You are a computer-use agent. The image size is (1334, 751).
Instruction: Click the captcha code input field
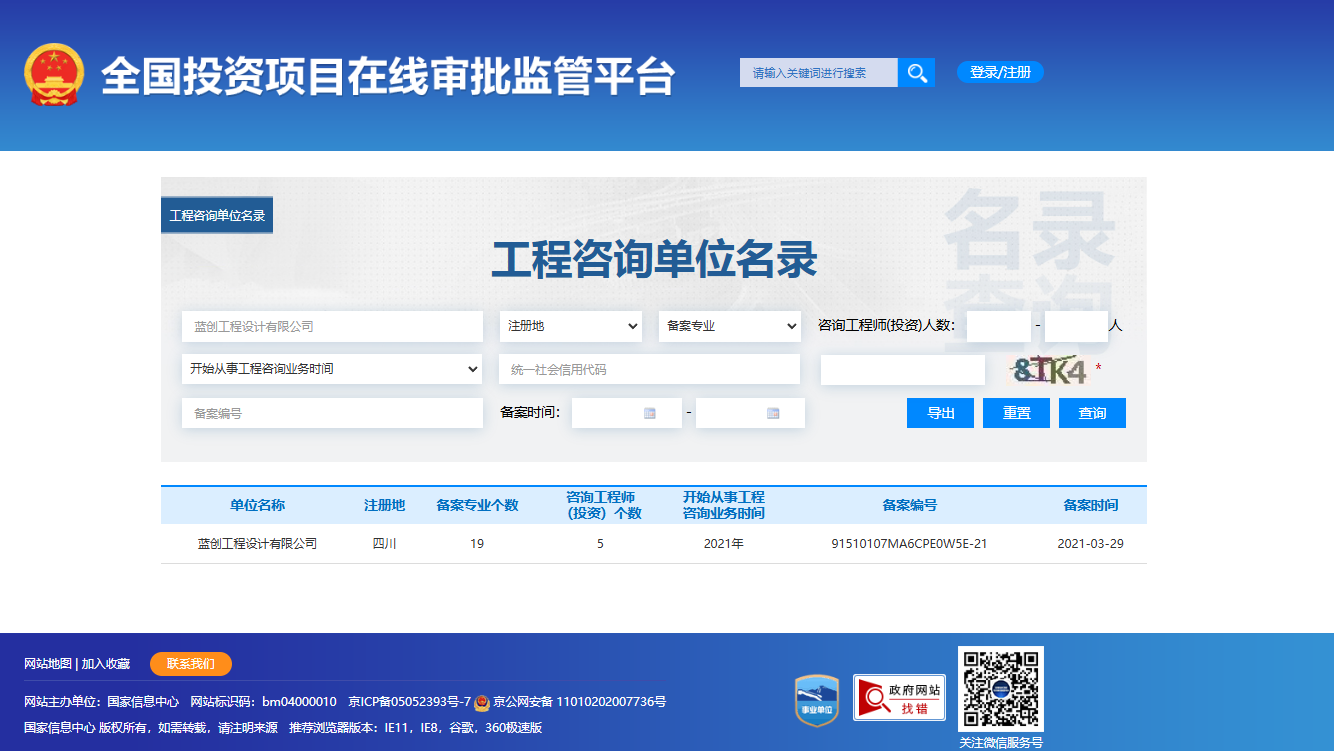tap(903, 370)
